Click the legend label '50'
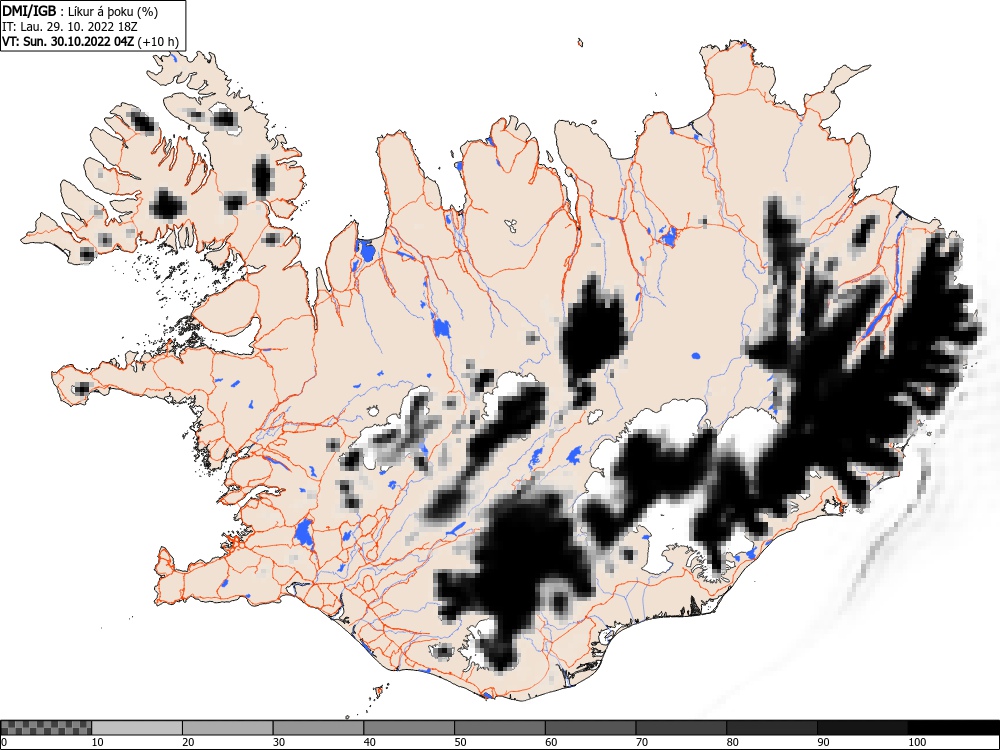The width and height of the screenshot is (1000, 750). tap(460, 742)
